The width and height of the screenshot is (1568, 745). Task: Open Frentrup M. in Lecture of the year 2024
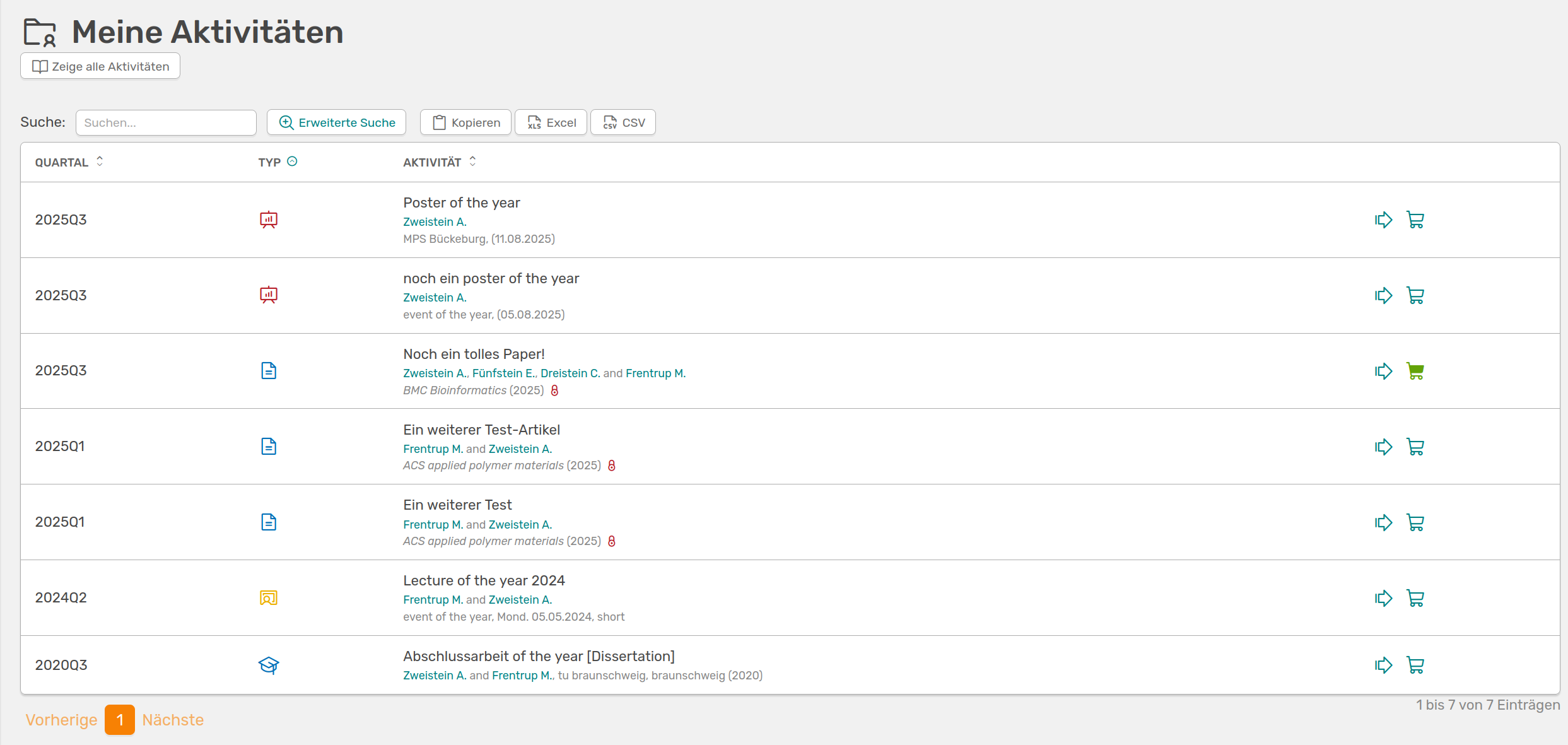[x=433, y=600]
